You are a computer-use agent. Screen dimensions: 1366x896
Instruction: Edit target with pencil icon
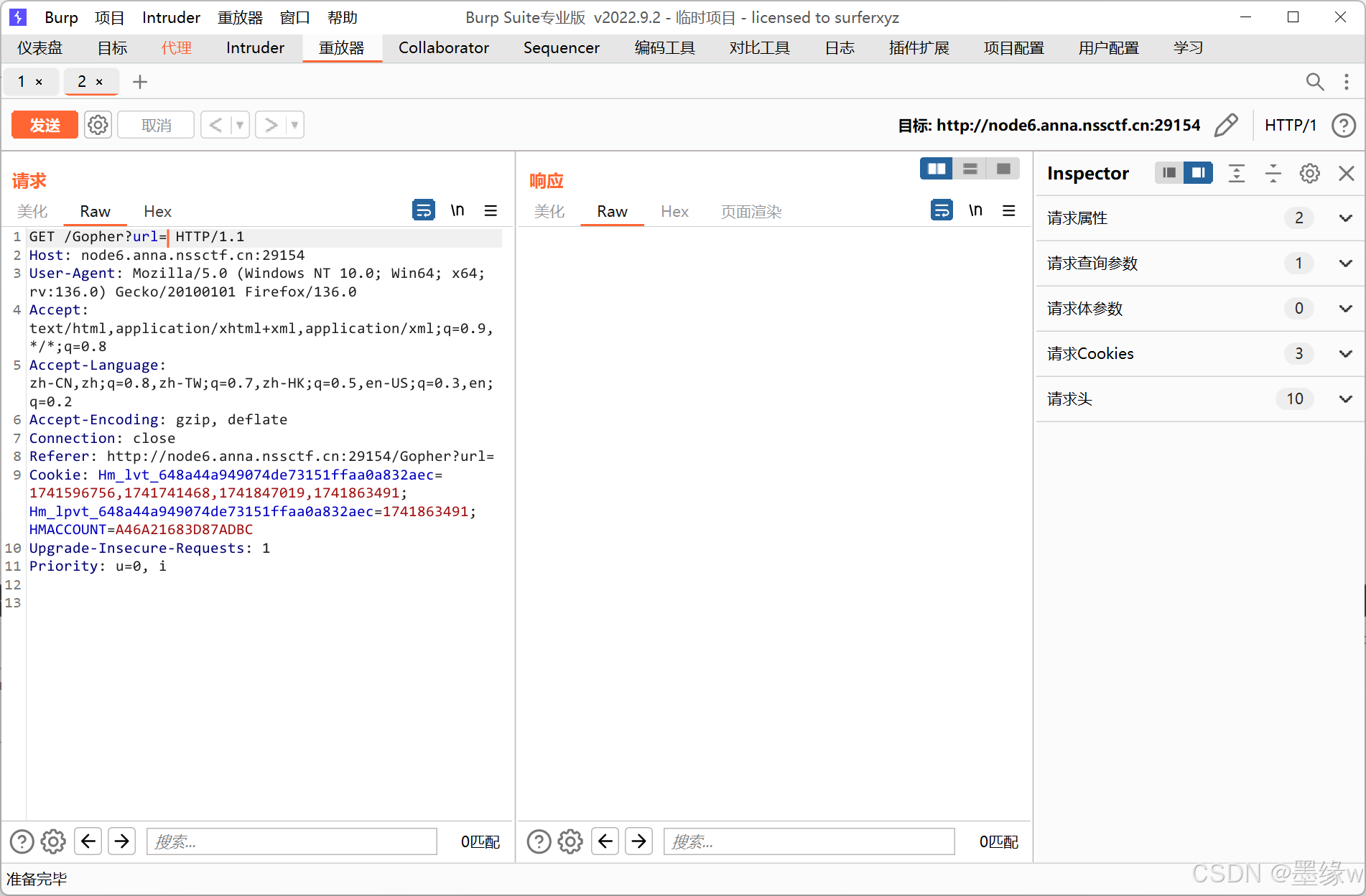tap(1226, 125)
